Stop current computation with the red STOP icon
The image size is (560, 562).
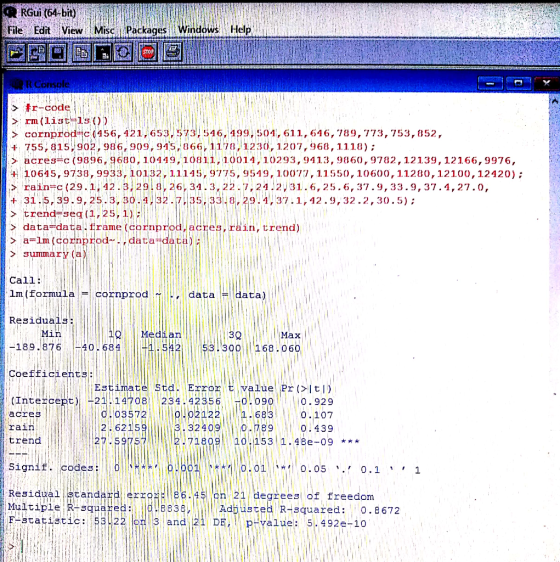click(x=148, y=53)
